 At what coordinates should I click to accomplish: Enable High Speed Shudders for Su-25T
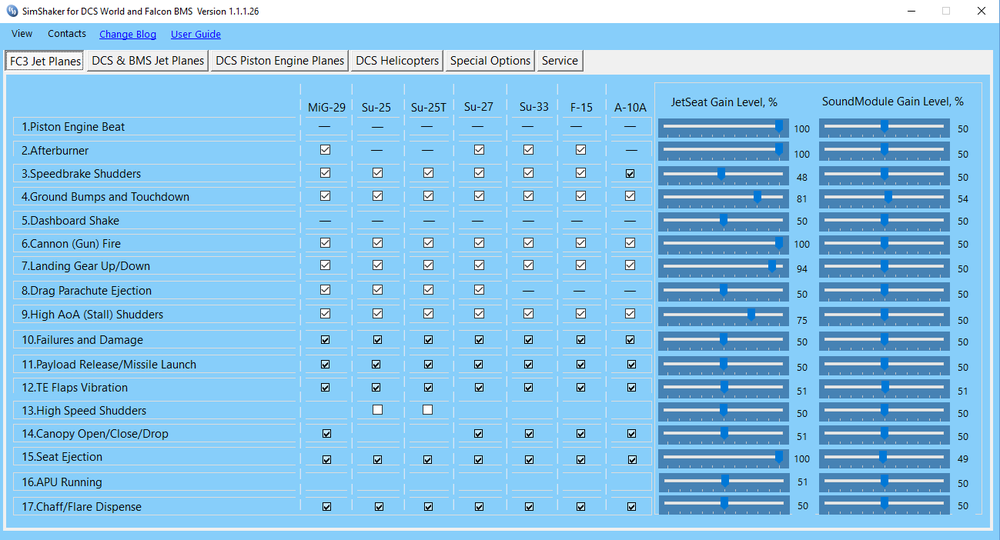pyautogui.click(x=427, y=410)
